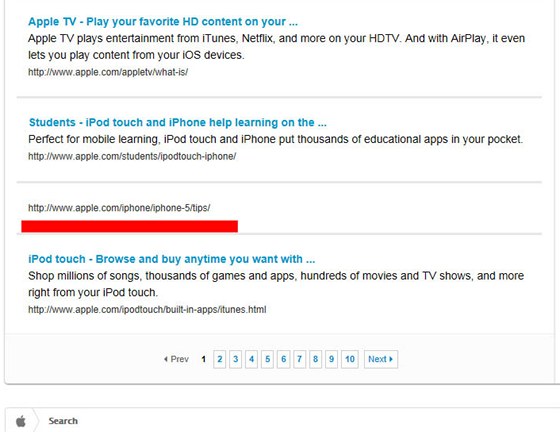
Task: Click the iphone-5/tips URL text
Action: (119, 208)
